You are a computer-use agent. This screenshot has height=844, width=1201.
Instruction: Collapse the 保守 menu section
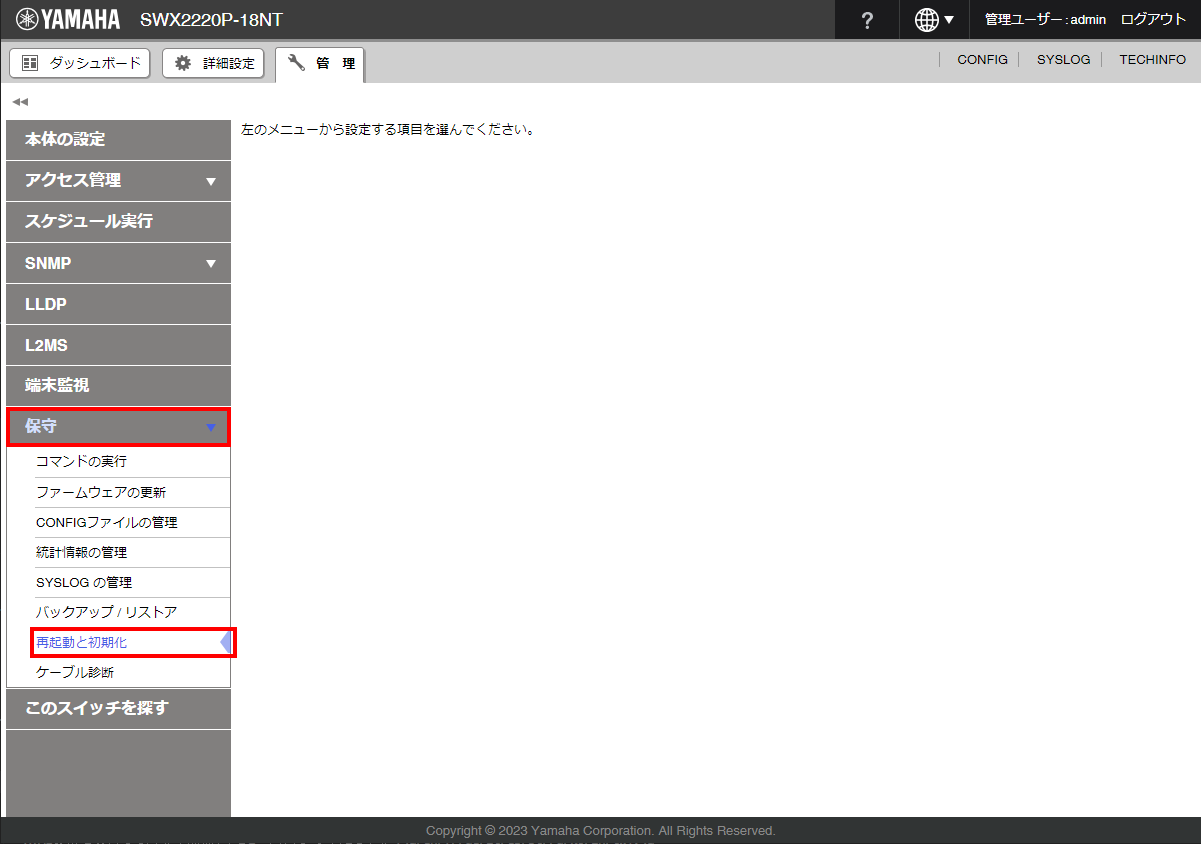point(118,427)
